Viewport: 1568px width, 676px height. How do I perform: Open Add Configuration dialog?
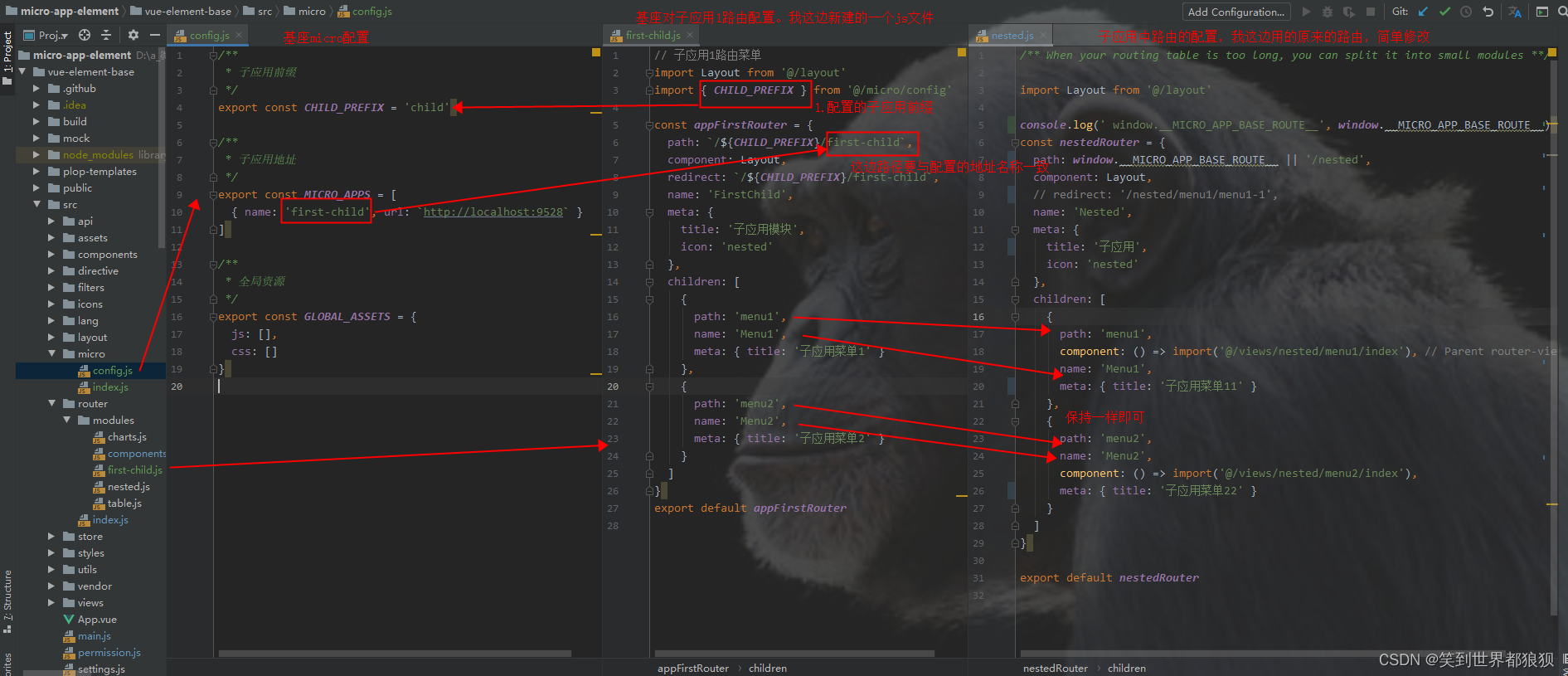pos(1236,12)
